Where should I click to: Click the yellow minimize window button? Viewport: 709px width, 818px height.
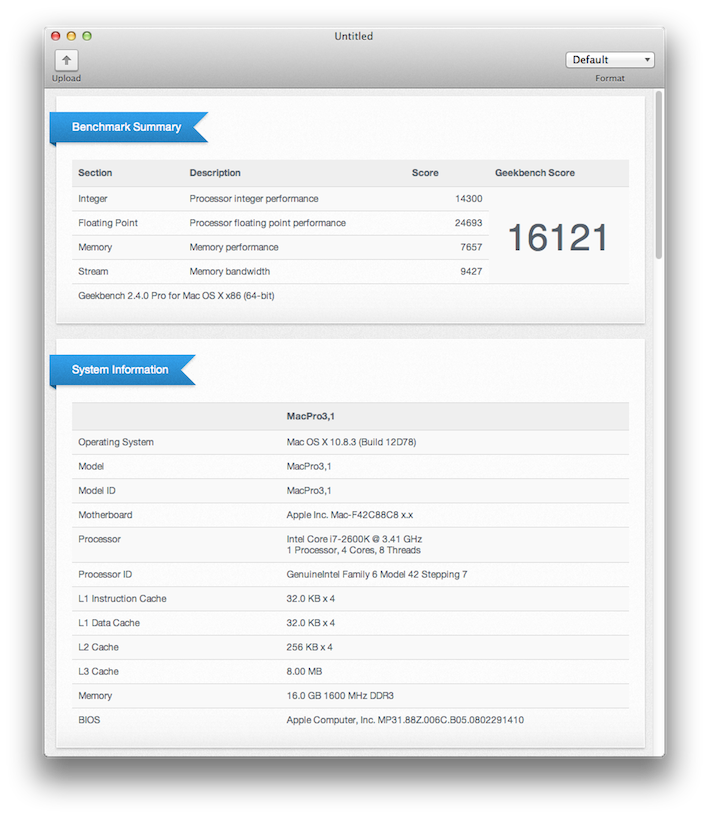[71, 36]
